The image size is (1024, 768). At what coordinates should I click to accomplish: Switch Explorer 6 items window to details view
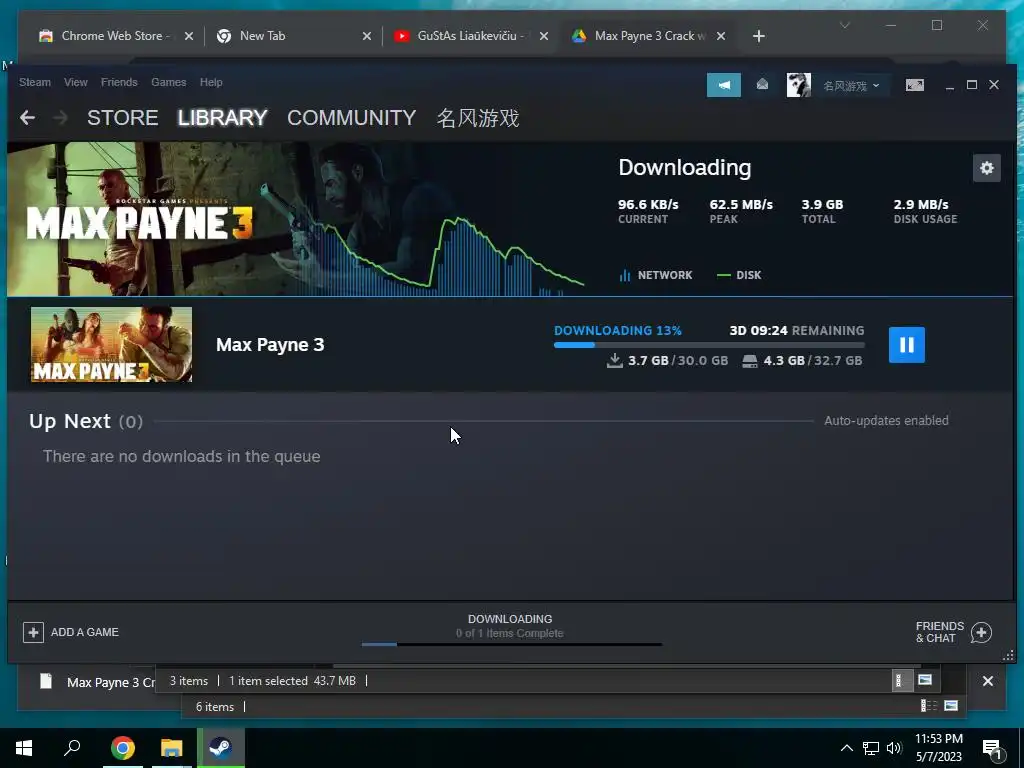(929, 705)
